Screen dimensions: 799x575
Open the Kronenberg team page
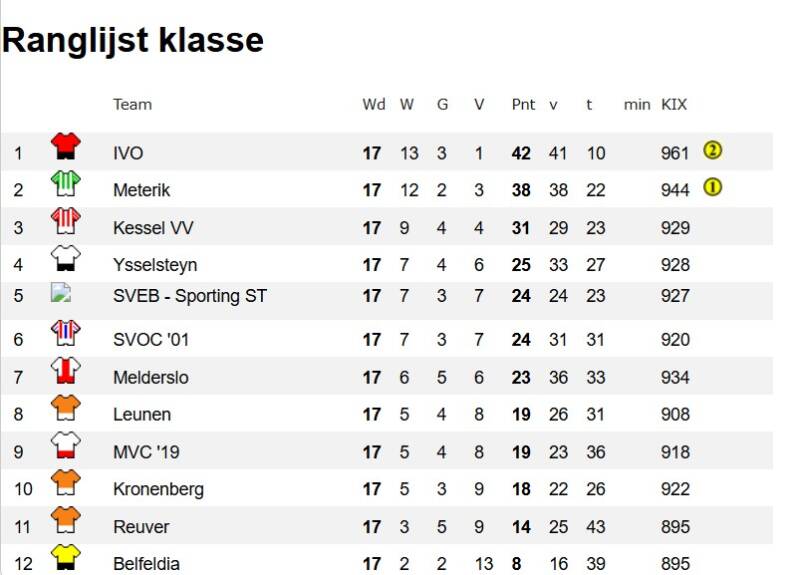(x=158, y=489)
